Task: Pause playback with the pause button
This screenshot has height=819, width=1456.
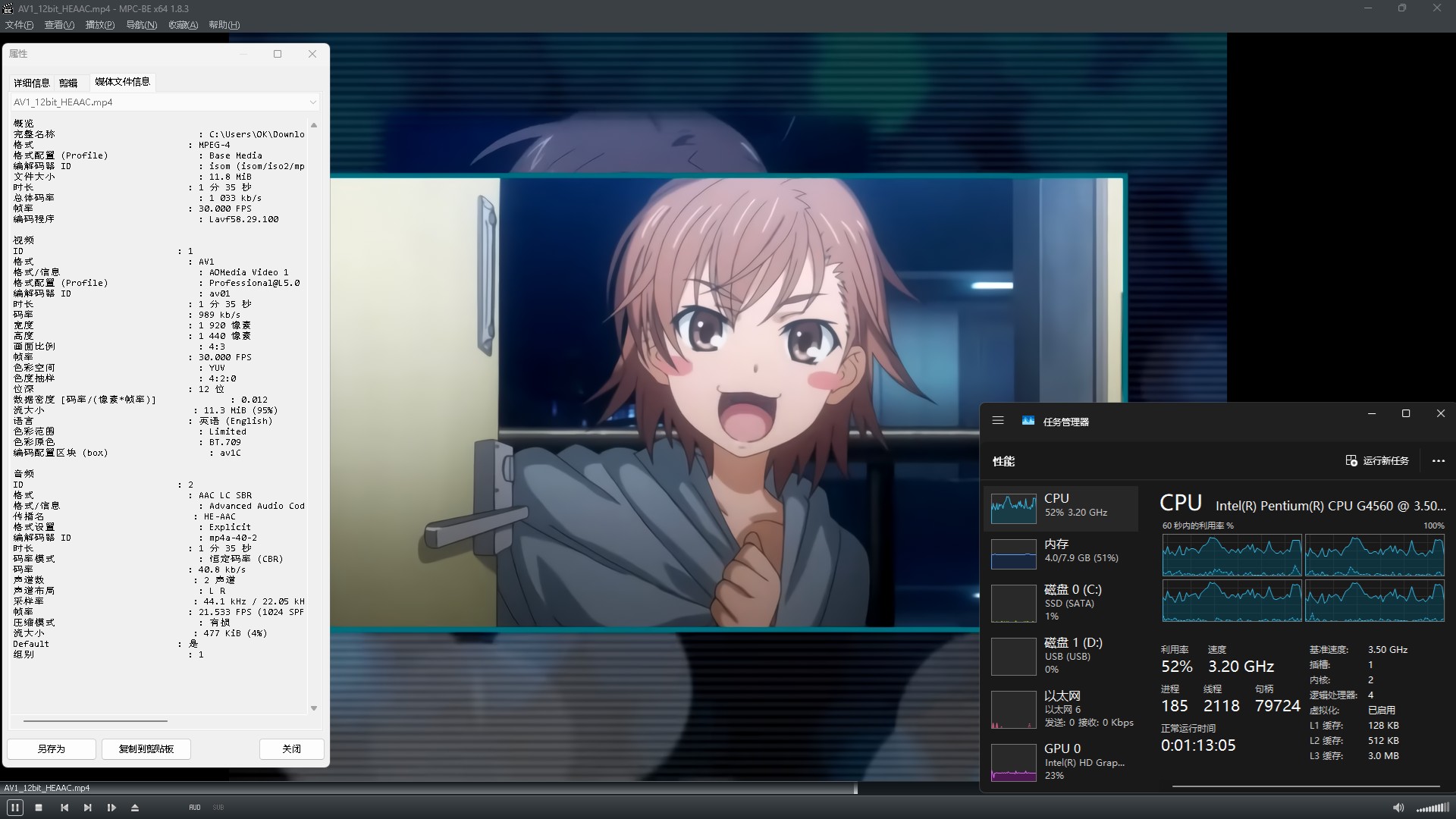Action: tap(14, 808)
